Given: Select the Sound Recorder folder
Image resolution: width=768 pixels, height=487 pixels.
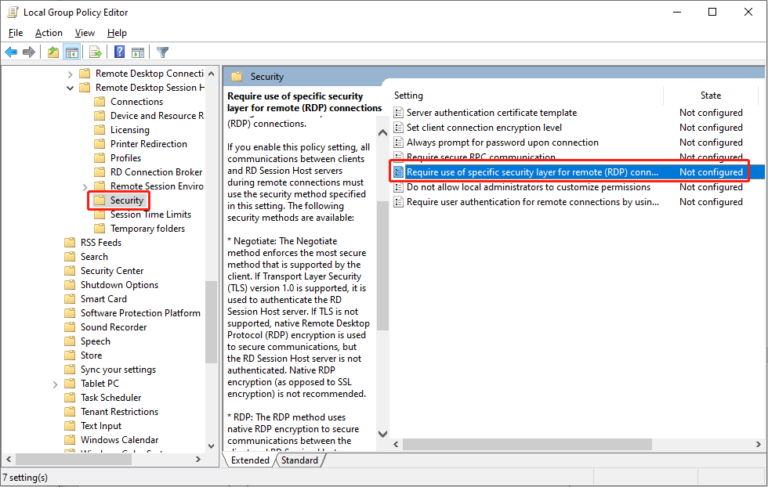Looking at the screenshot, I should [113, 327].
